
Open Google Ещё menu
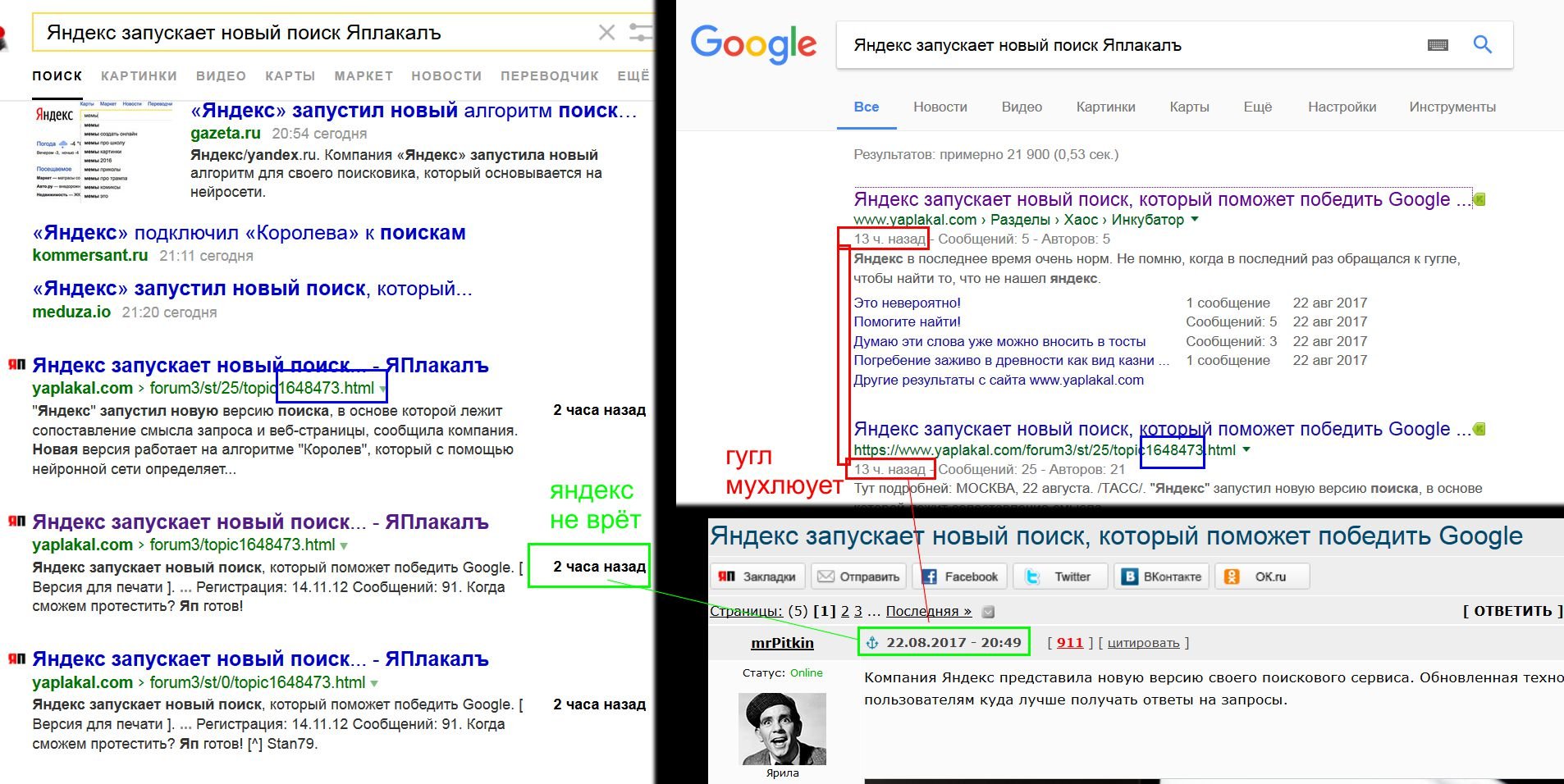tap(1257, 107)
